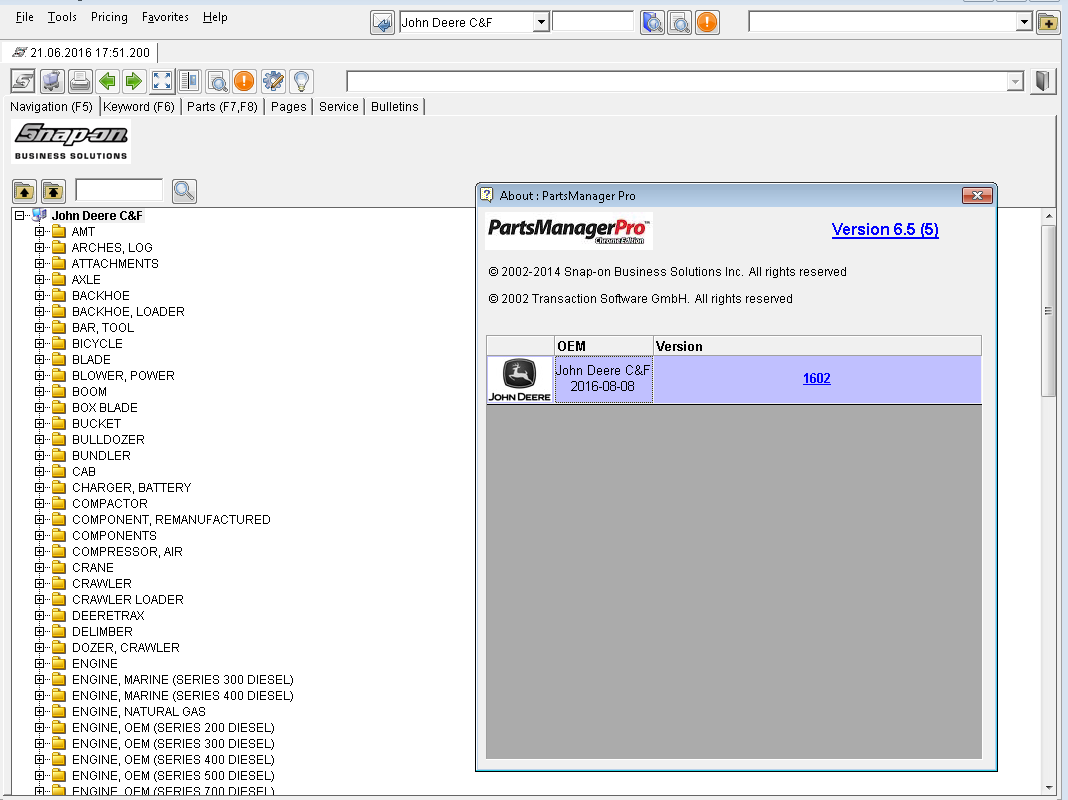The height and width of the screenshot is (800, 1068).
Task: Open the address bar dropdown arrow in the toolbar
Action: coord(1015,82)
